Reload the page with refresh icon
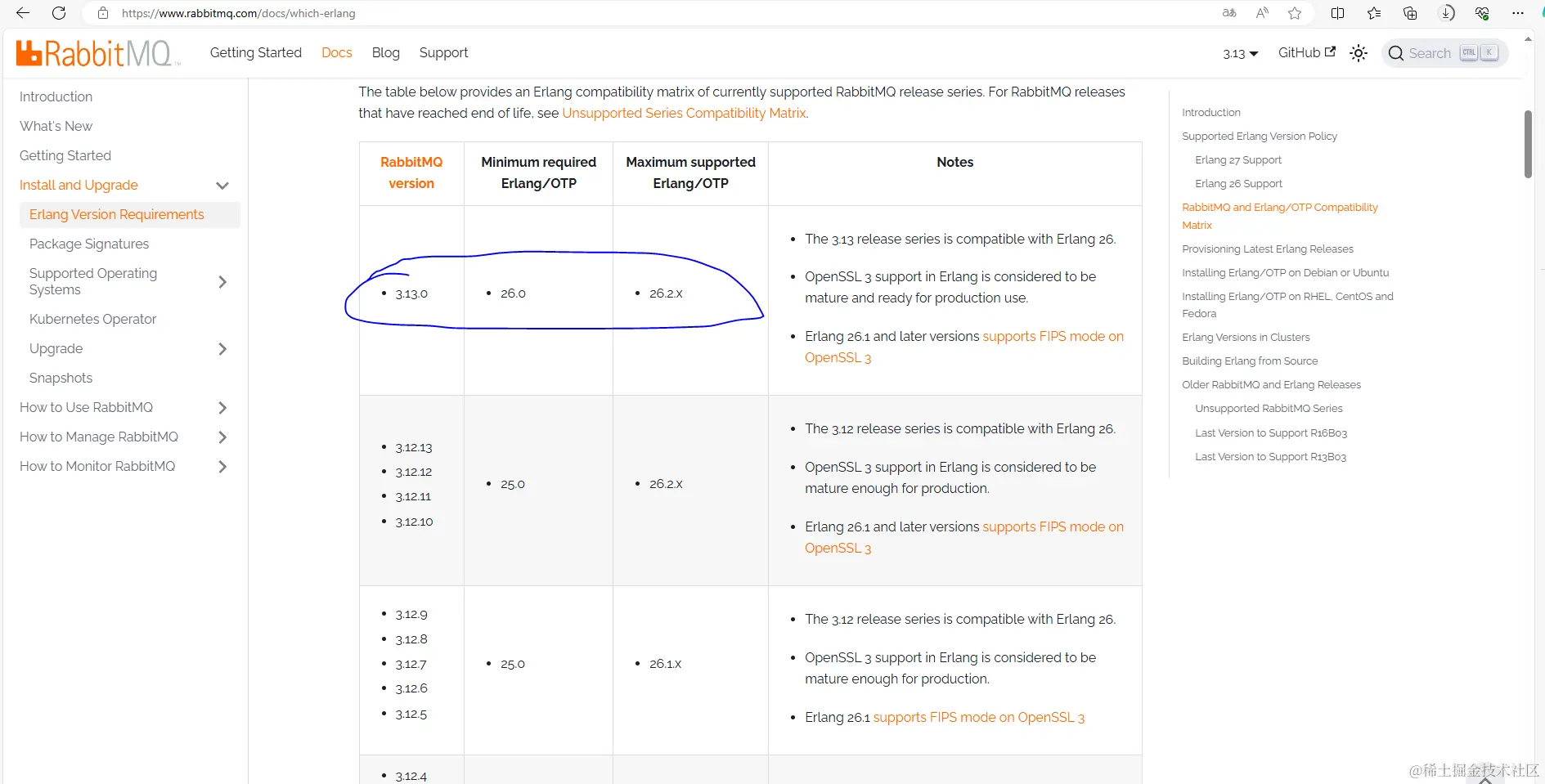The height and width of the screenshot is (784, 1545). click(59, 13)
